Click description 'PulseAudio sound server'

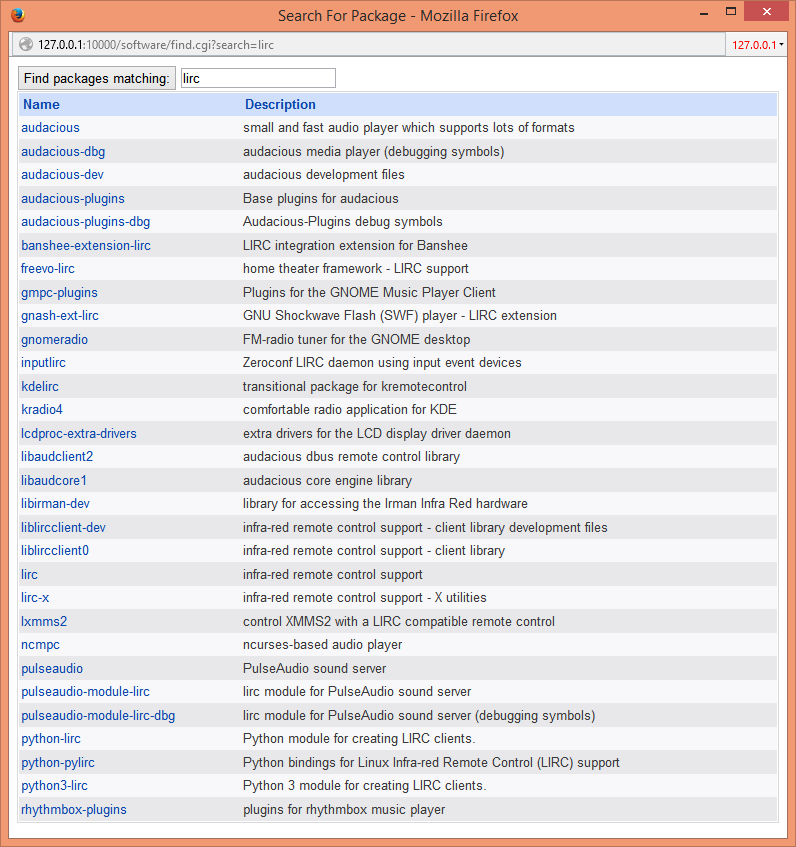[314, 668]
